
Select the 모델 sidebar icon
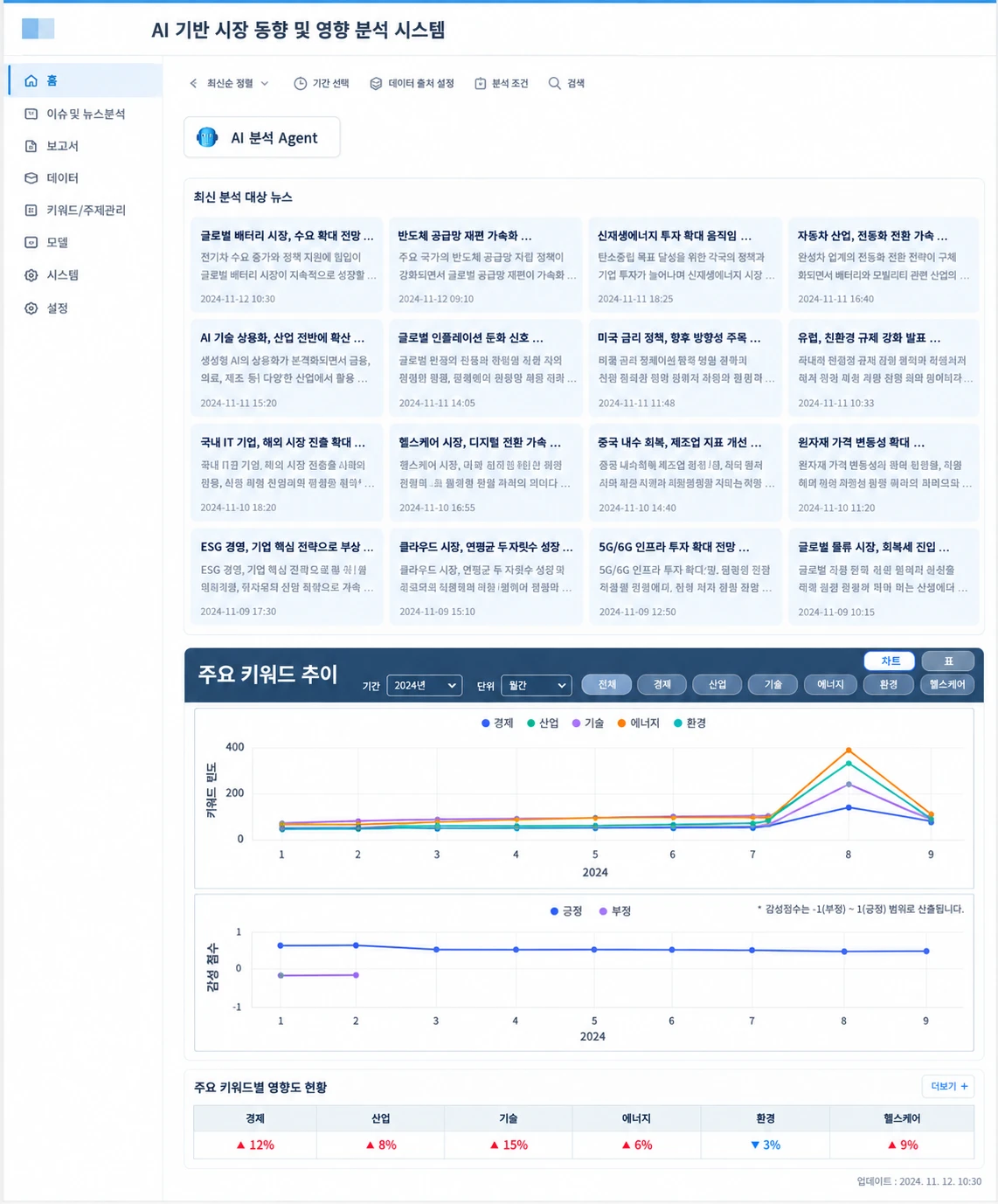(31, 243)
